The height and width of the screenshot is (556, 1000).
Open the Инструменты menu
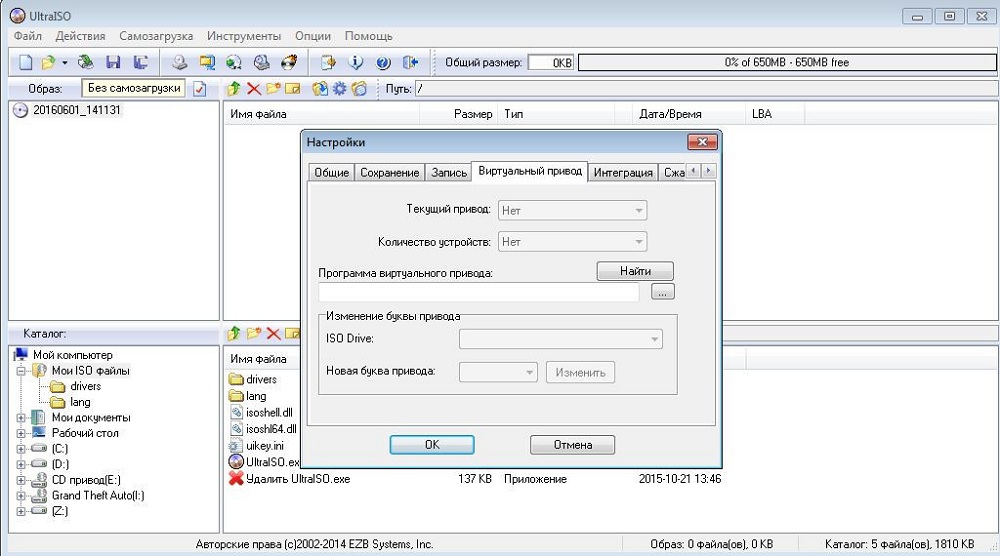click(x=244, y=36)
